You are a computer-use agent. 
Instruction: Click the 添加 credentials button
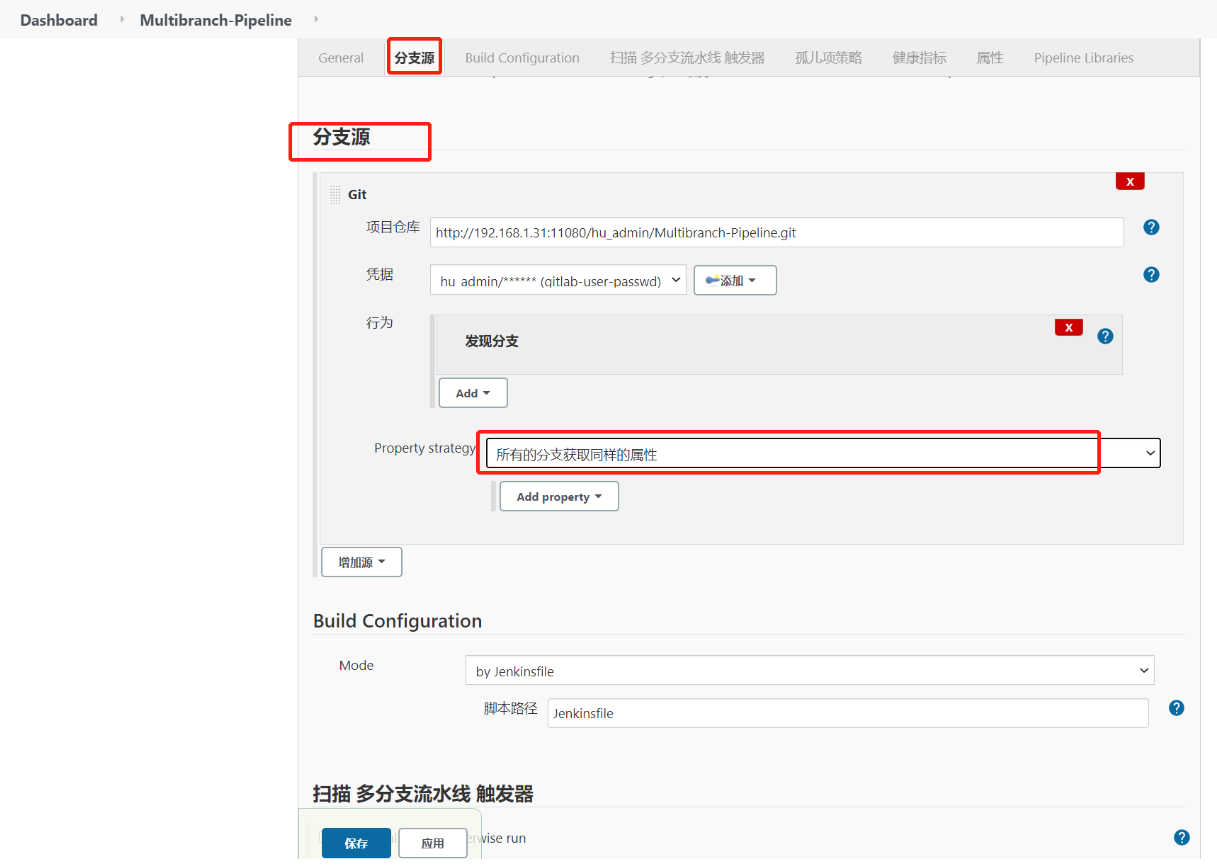(x=735, y=281)
